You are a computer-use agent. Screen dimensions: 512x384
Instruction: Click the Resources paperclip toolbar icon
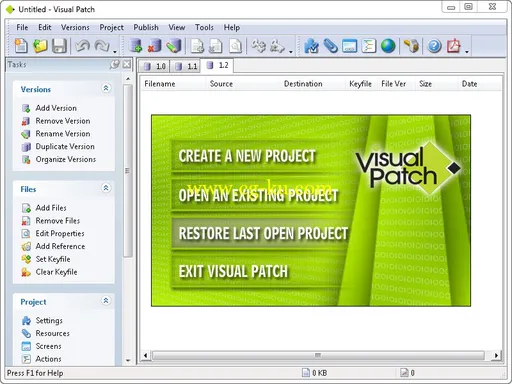pyautogui.click(x=330, y=46)
